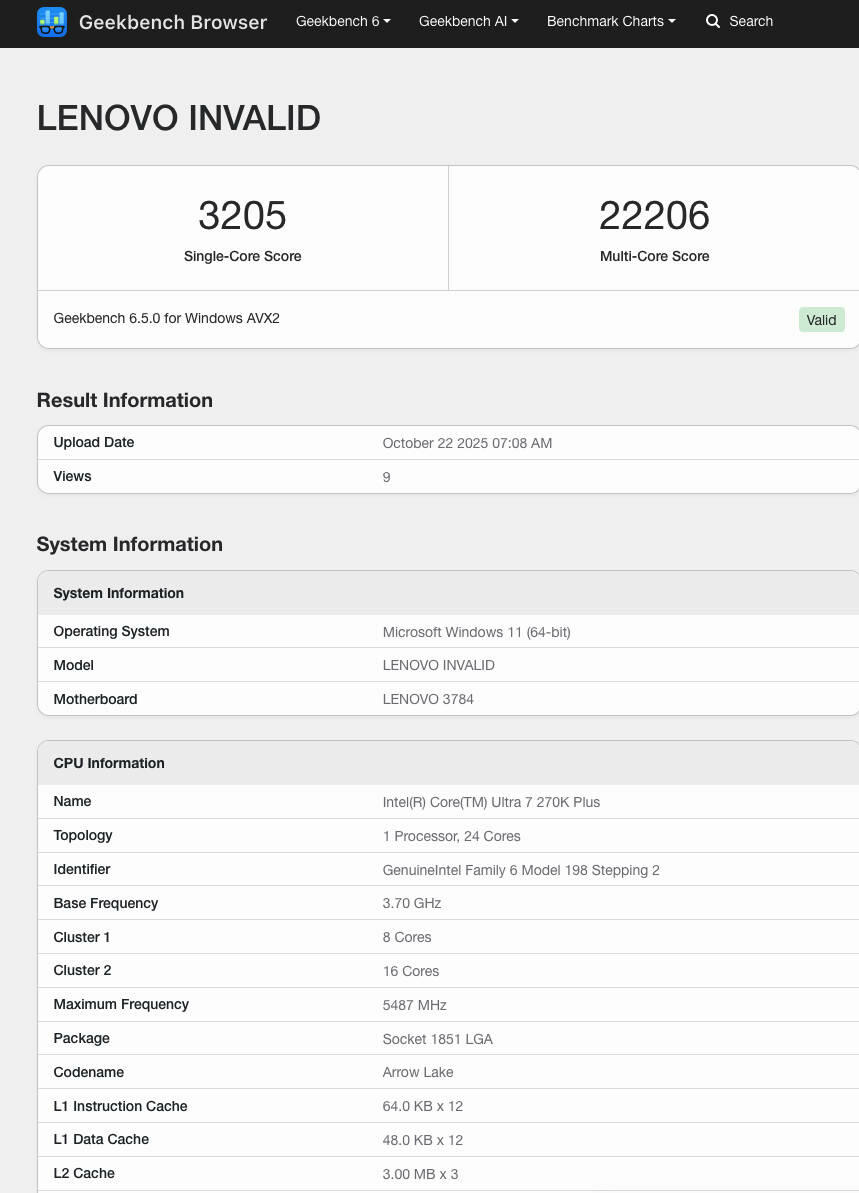This screenshot has height=1193, width=859.
Task: Click the CPU Information table header
Action: [x=109, y=763]
